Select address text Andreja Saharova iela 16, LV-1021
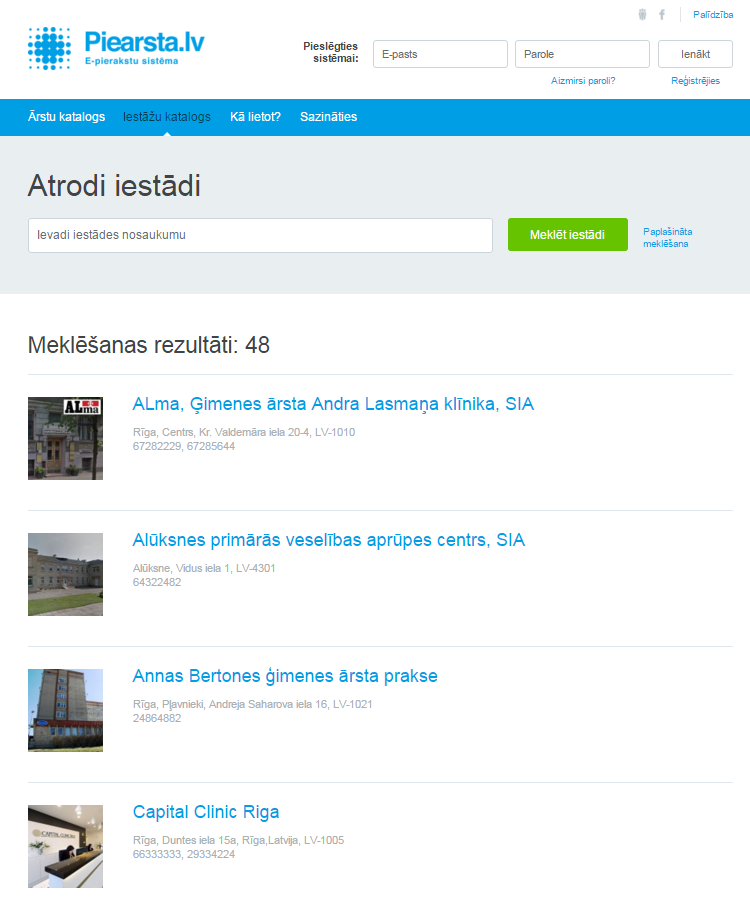The height and width of the screenshot is (906, 750). [x=291, y=704]
